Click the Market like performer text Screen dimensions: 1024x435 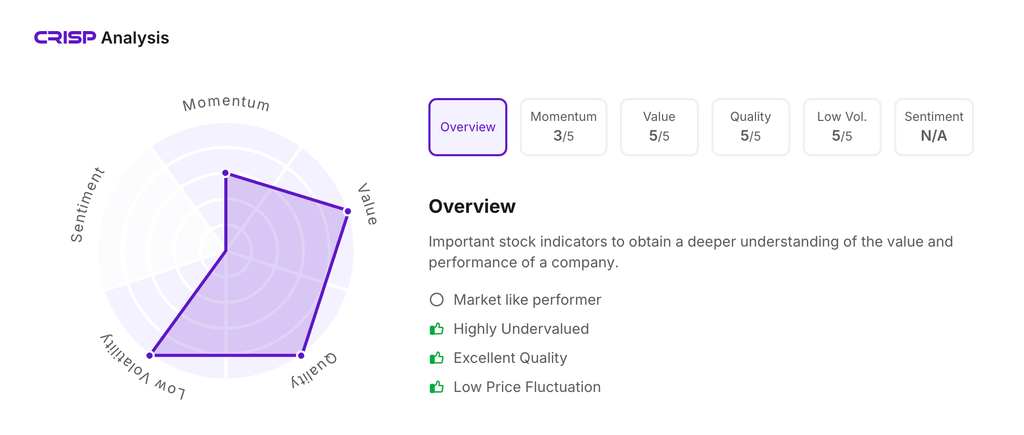(x=527, y=300)
